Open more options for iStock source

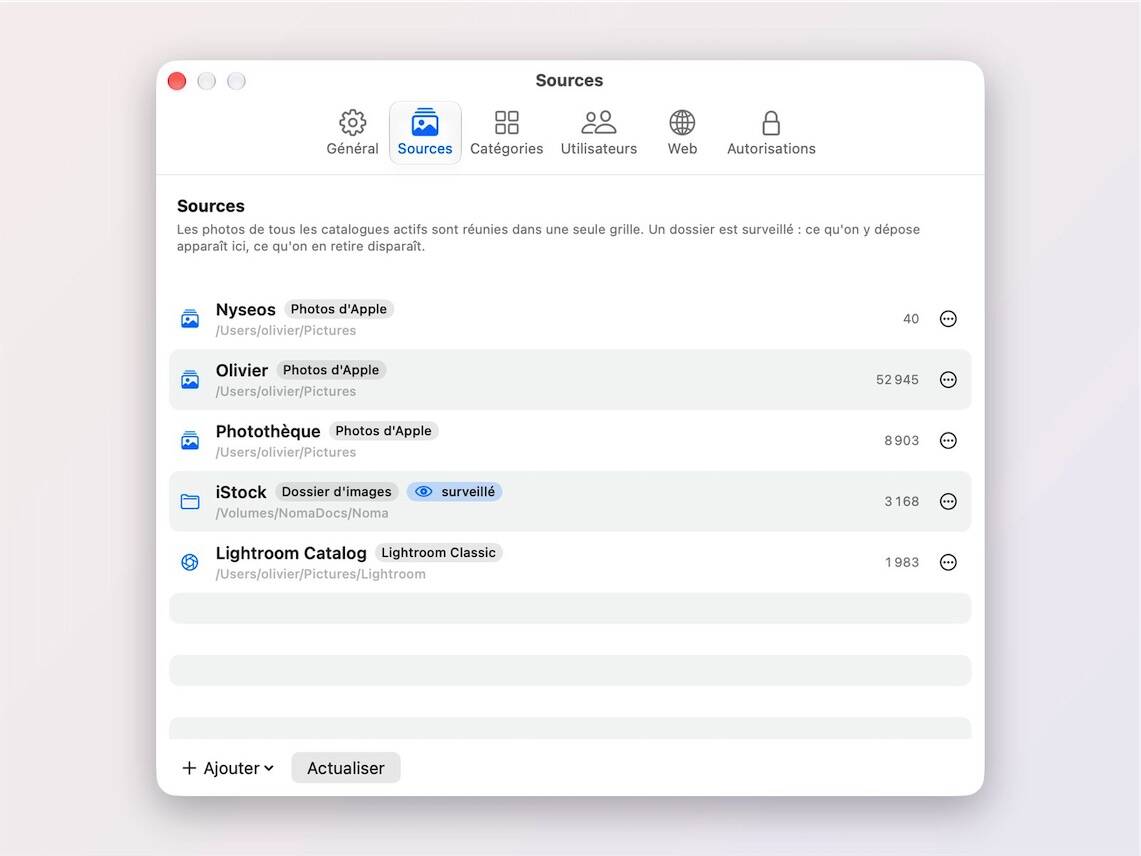point(948,502)
